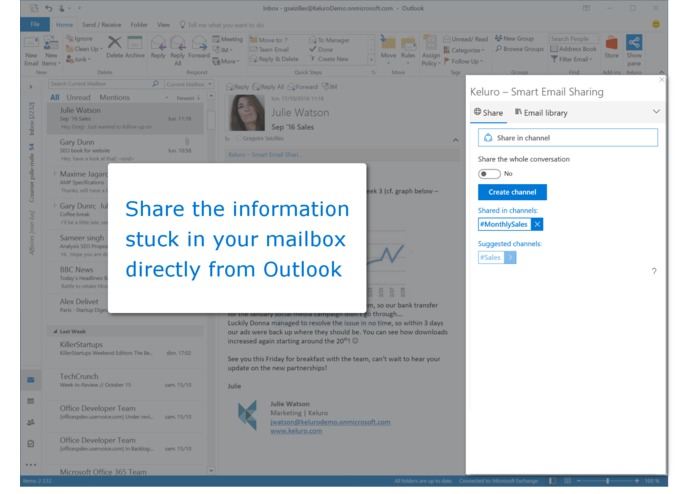Viewport: 695px width, 494px height.
Task: Collapse the message header chevron
Action: 456,140
